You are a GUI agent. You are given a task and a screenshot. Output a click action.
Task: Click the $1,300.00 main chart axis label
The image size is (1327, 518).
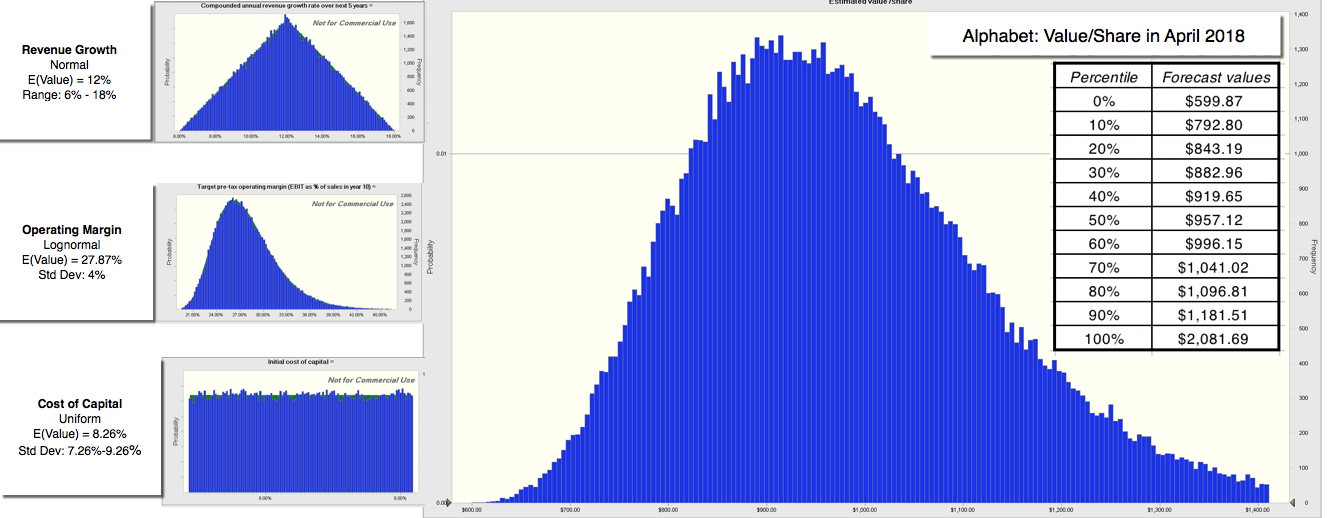coord(1160,510)
